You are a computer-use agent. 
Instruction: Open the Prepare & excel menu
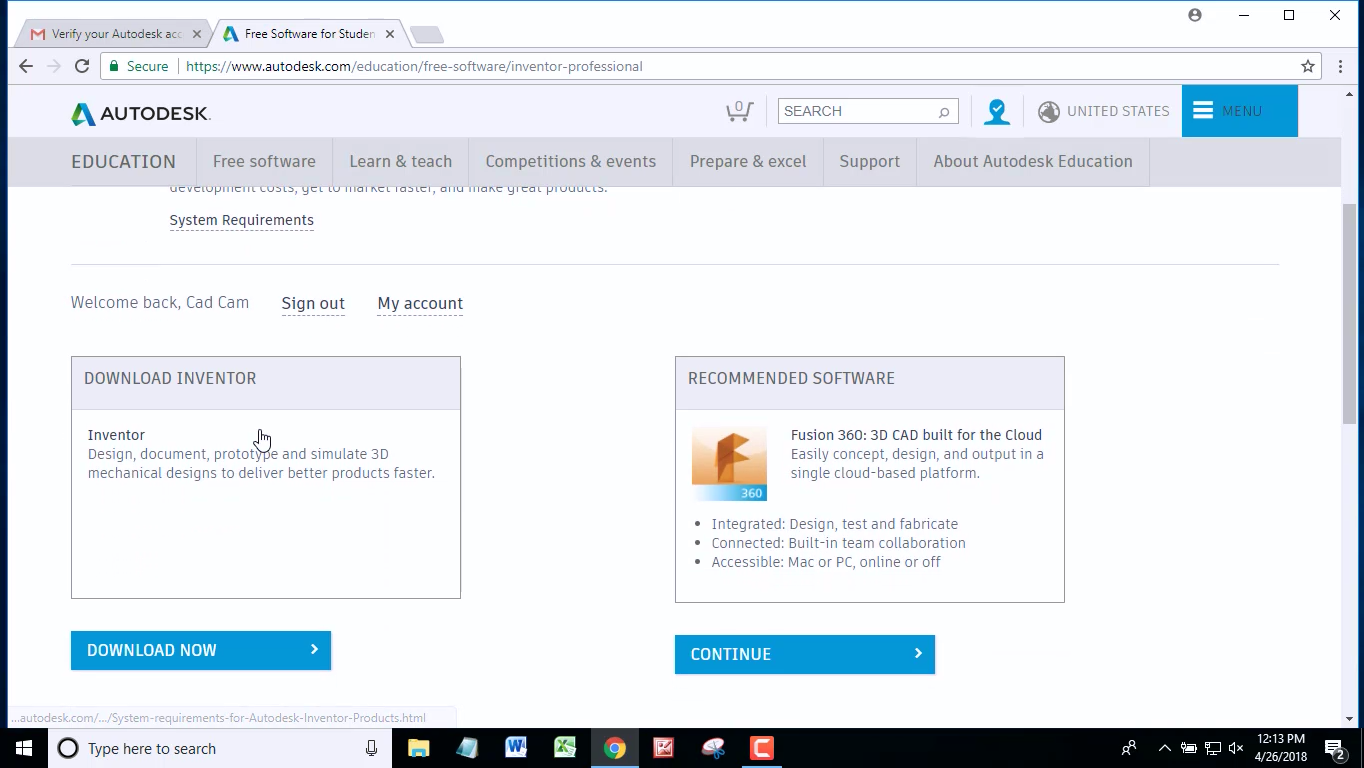coord(748,161)
